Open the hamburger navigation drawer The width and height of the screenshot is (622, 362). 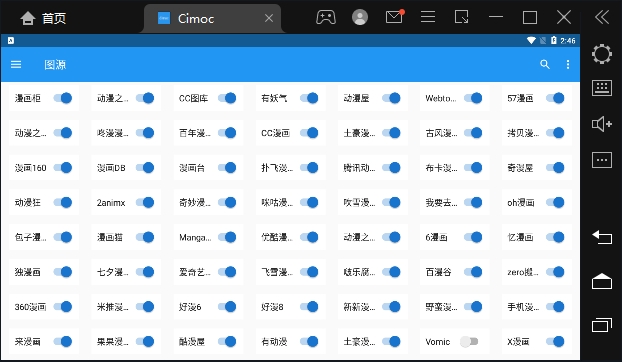tap(16, 65)
